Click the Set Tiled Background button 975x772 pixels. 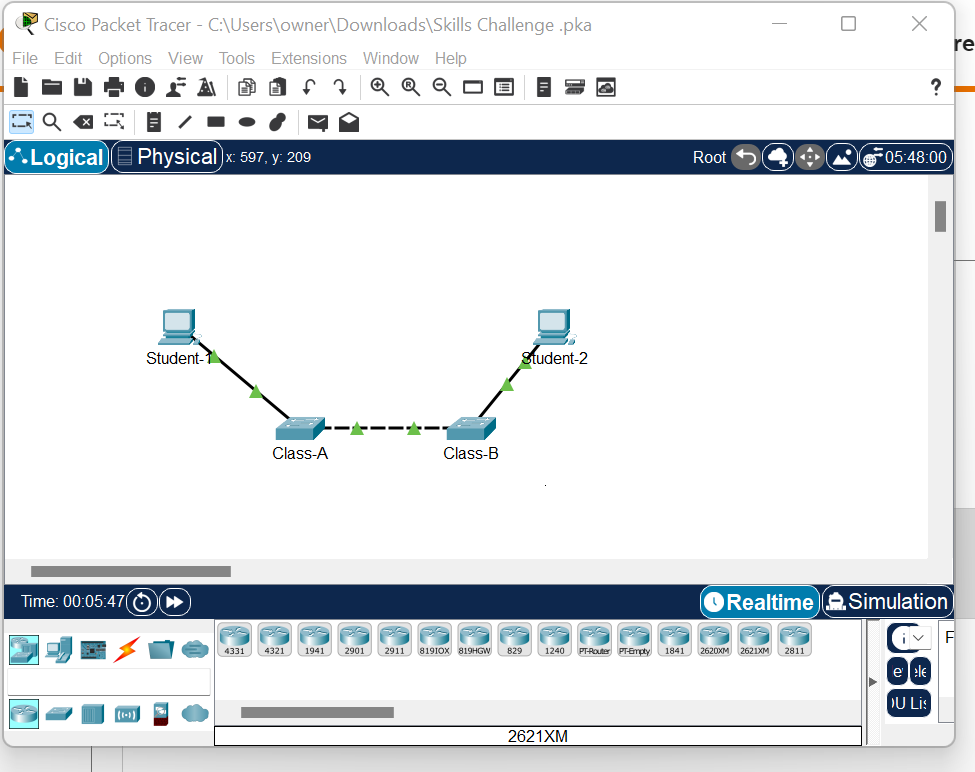842,157
